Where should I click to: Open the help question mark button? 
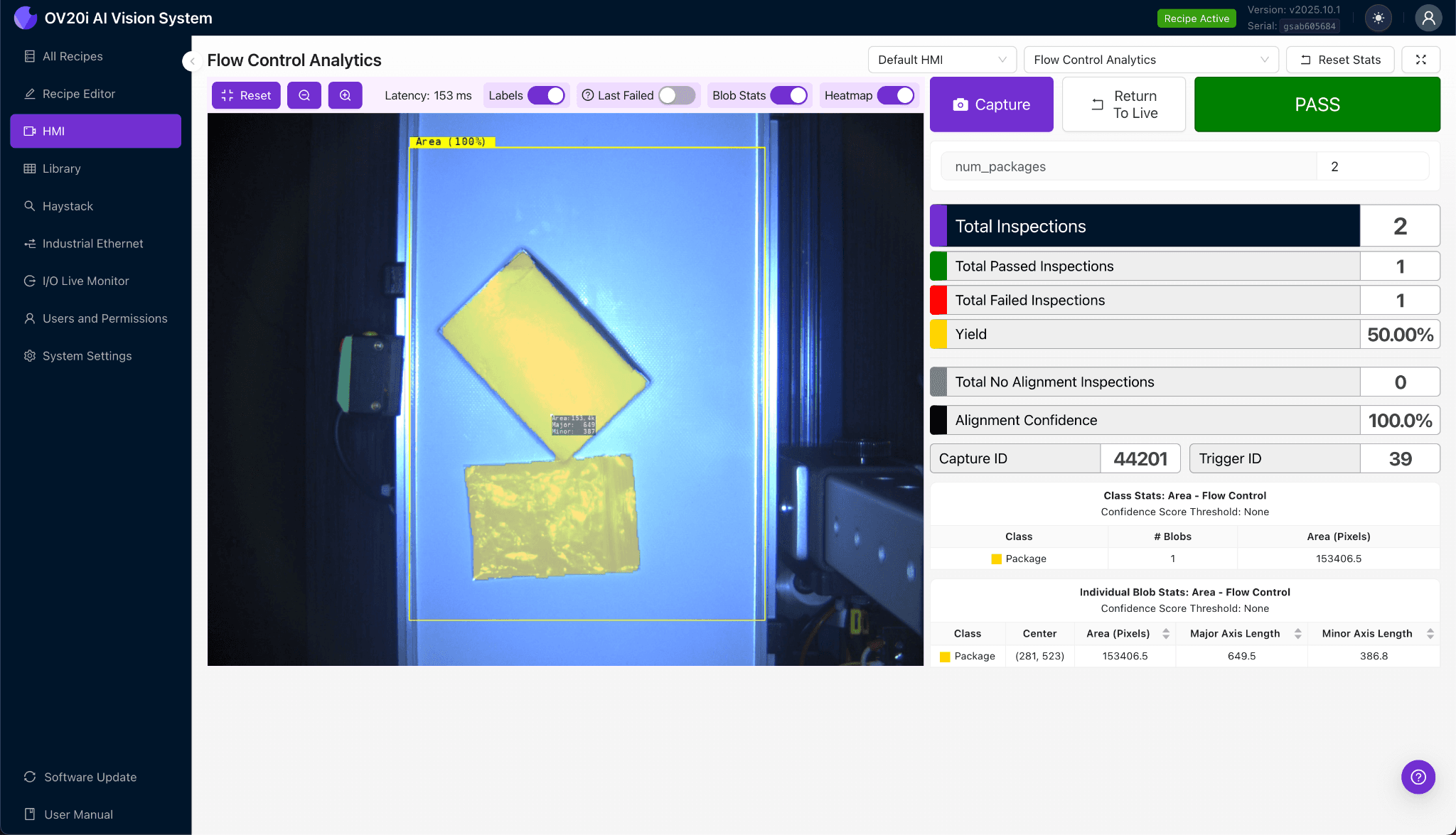point(1418,777)
